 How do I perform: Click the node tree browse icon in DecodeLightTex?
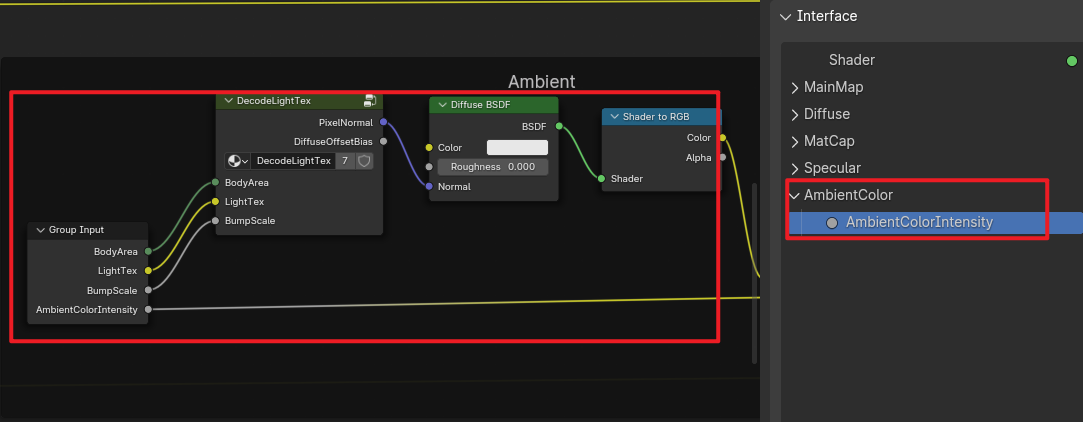238,161
